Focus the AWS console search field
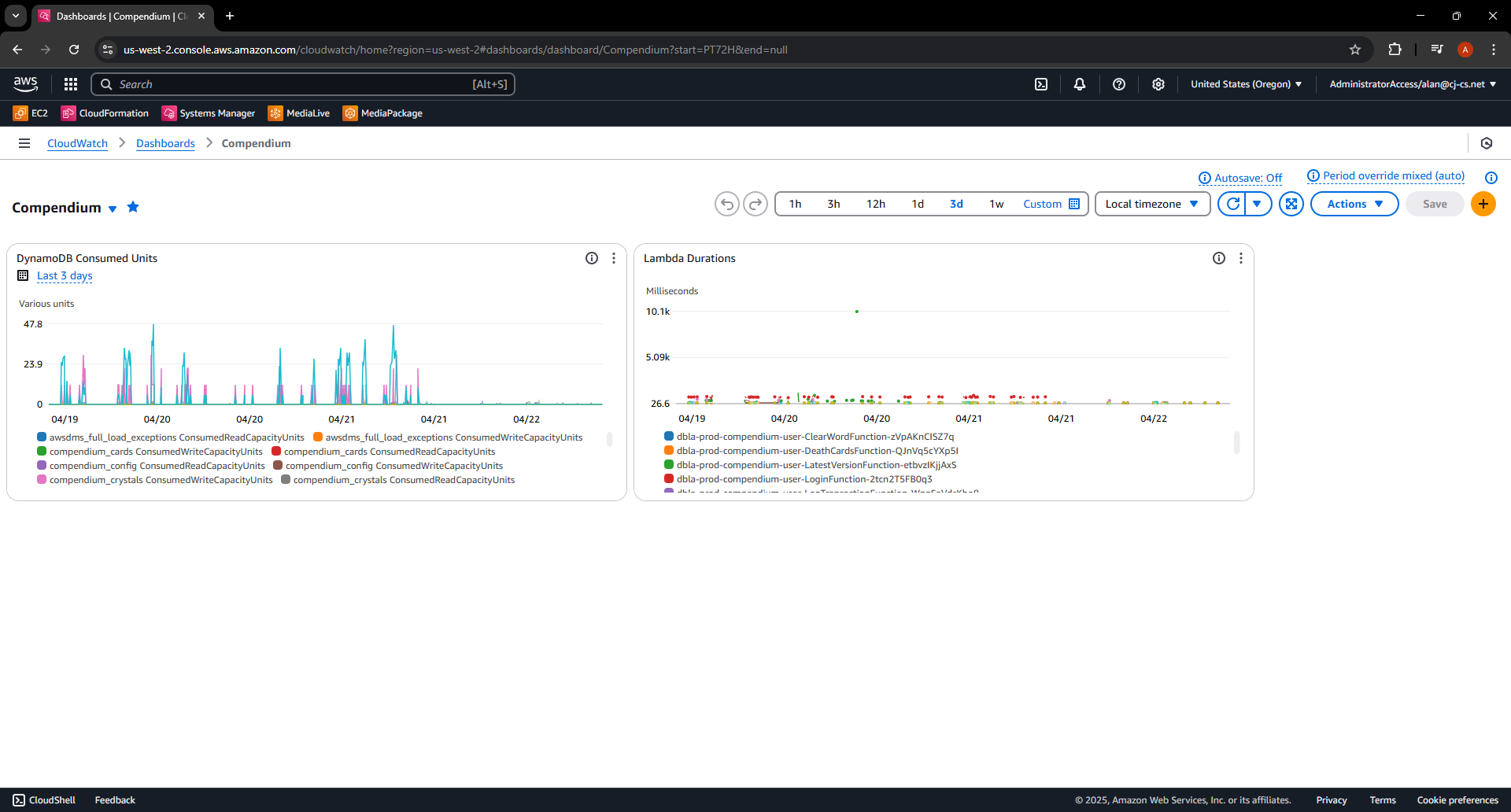Image resolution: width=1511 pixels, height=812 pixels. (x=303, y=84)
